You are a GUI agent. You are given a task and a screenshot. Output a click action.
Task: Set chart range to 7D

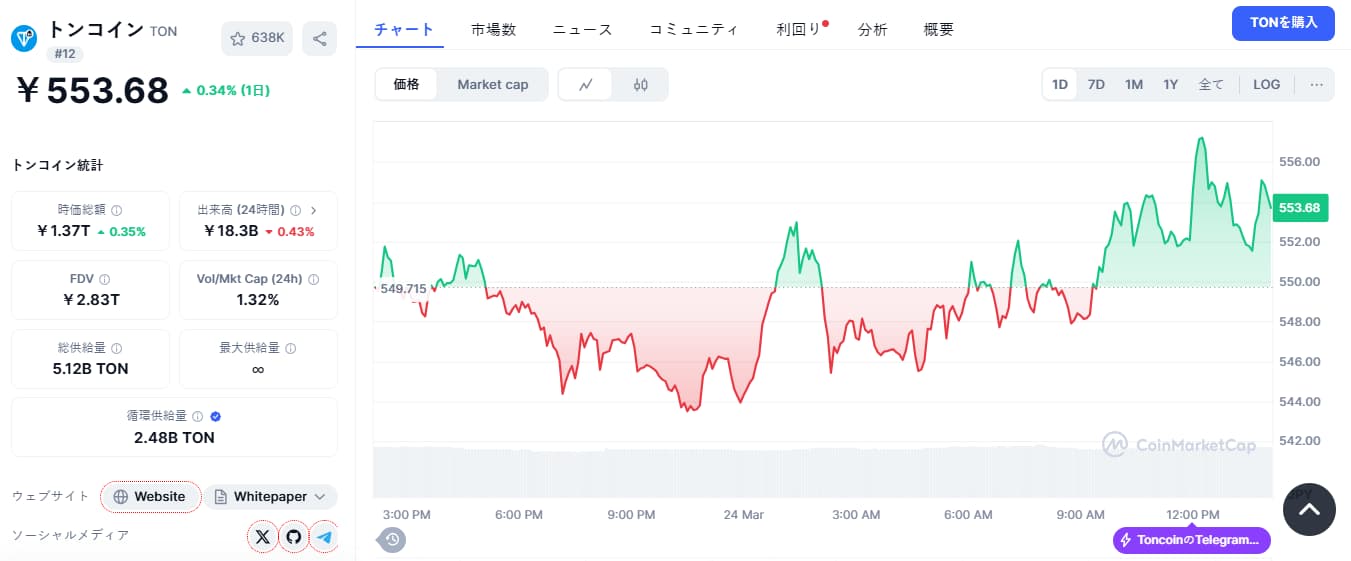pos(1096,85)
